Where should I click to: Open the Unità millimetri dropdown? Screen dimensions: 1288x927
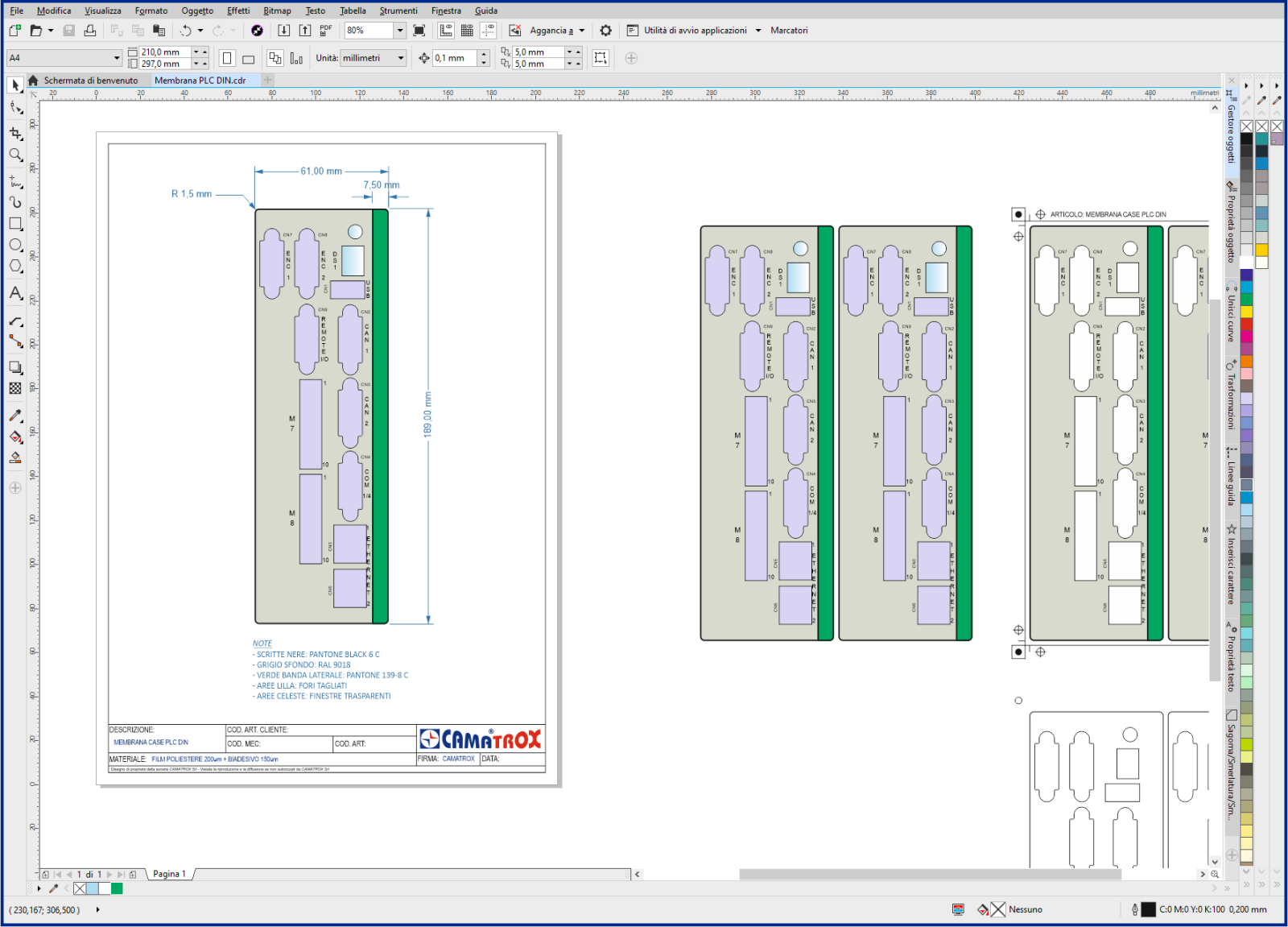coord(400,58)
